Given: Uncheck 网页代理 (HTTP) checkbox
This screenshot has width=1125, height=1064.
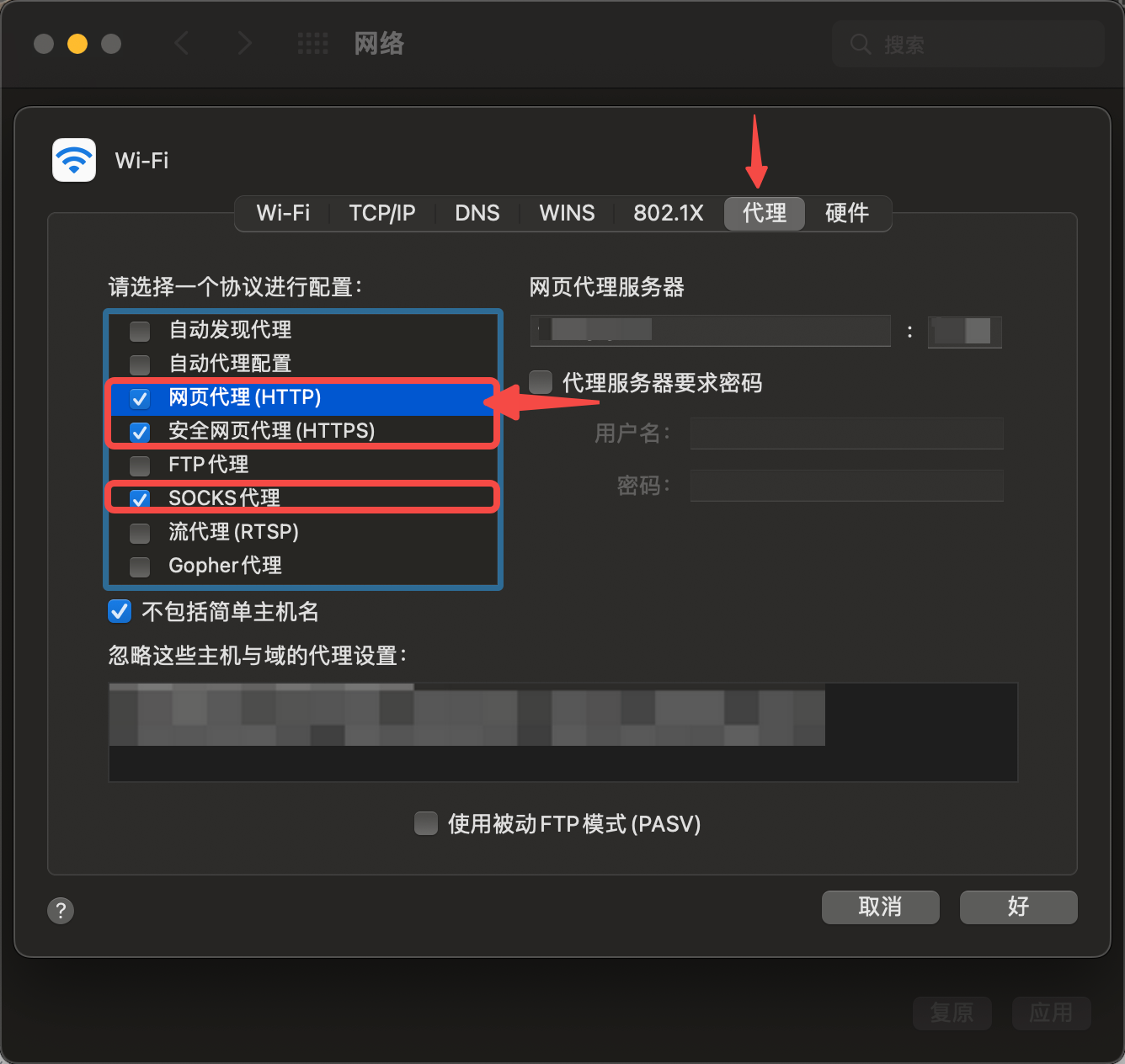Looking at the screenshot, I should [x=140, y=398].
